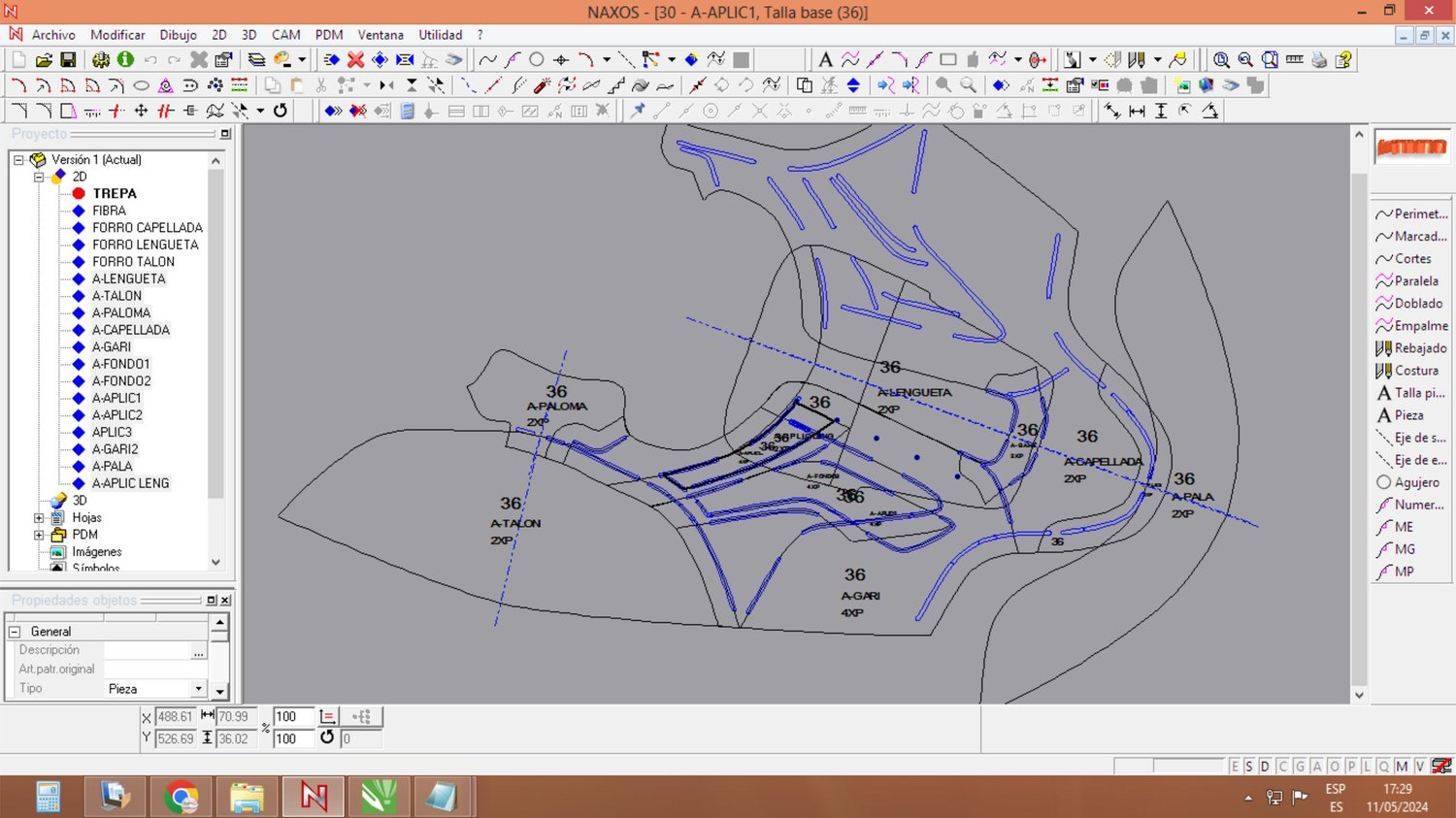The image size is (1456, 818).
Task: Click the Save floppy disk icon
Action: (x=68, y=60)
